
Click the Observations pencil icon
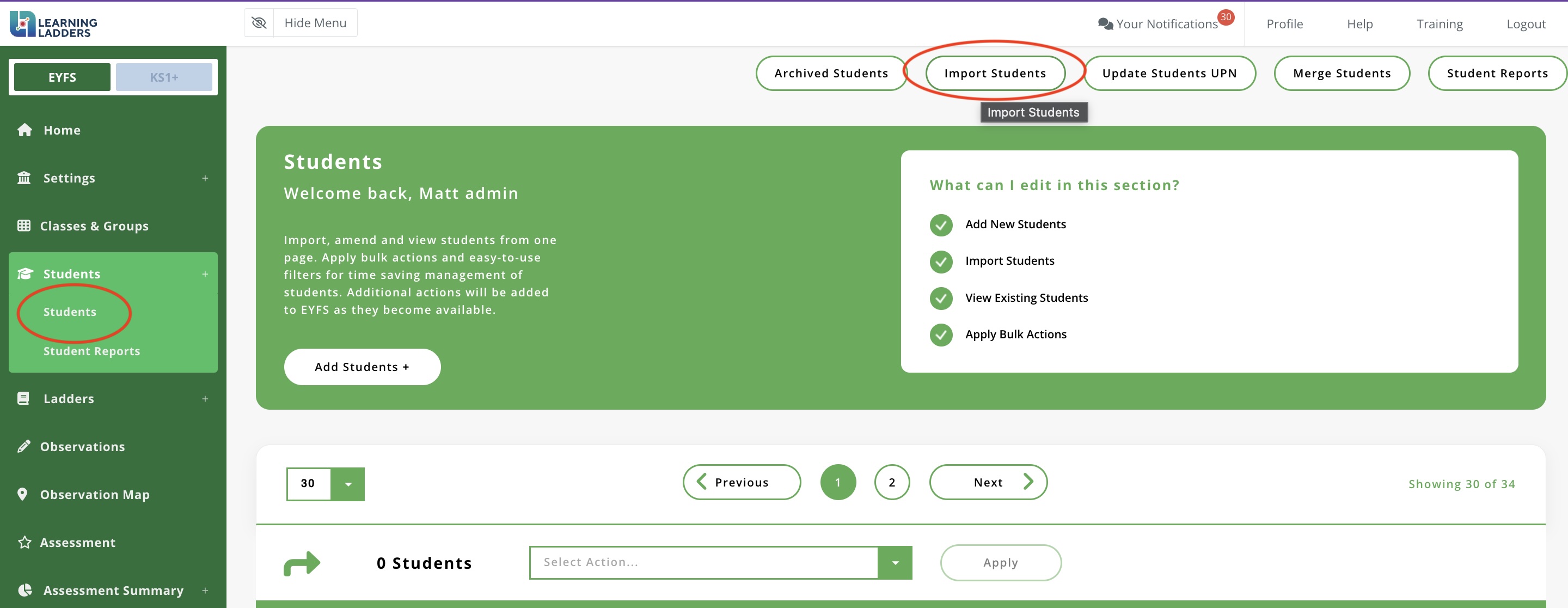24,447
